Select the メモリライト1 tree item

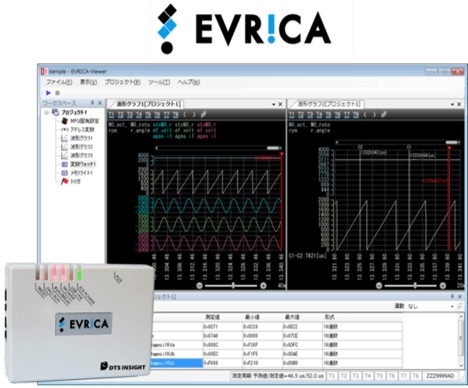click(81, 173)
